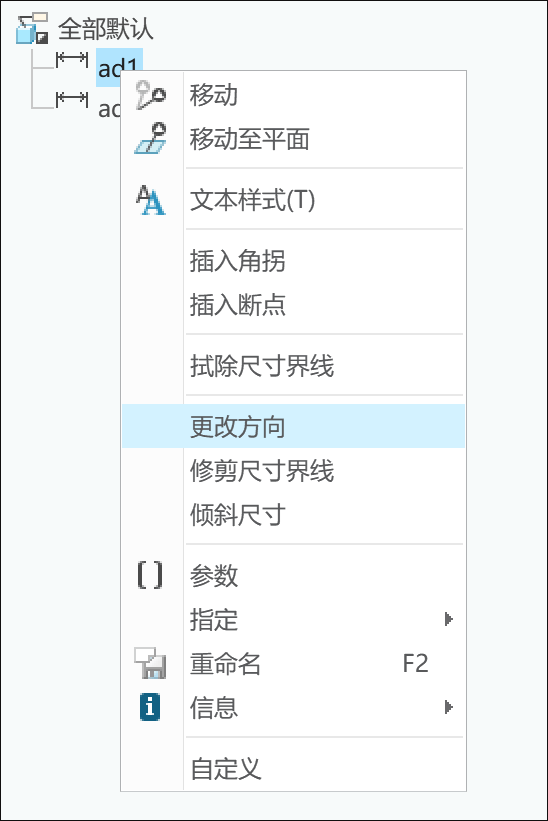Select 插入断点 in the menu
Screen dimensions: 548x821
[x=293, y=305]
